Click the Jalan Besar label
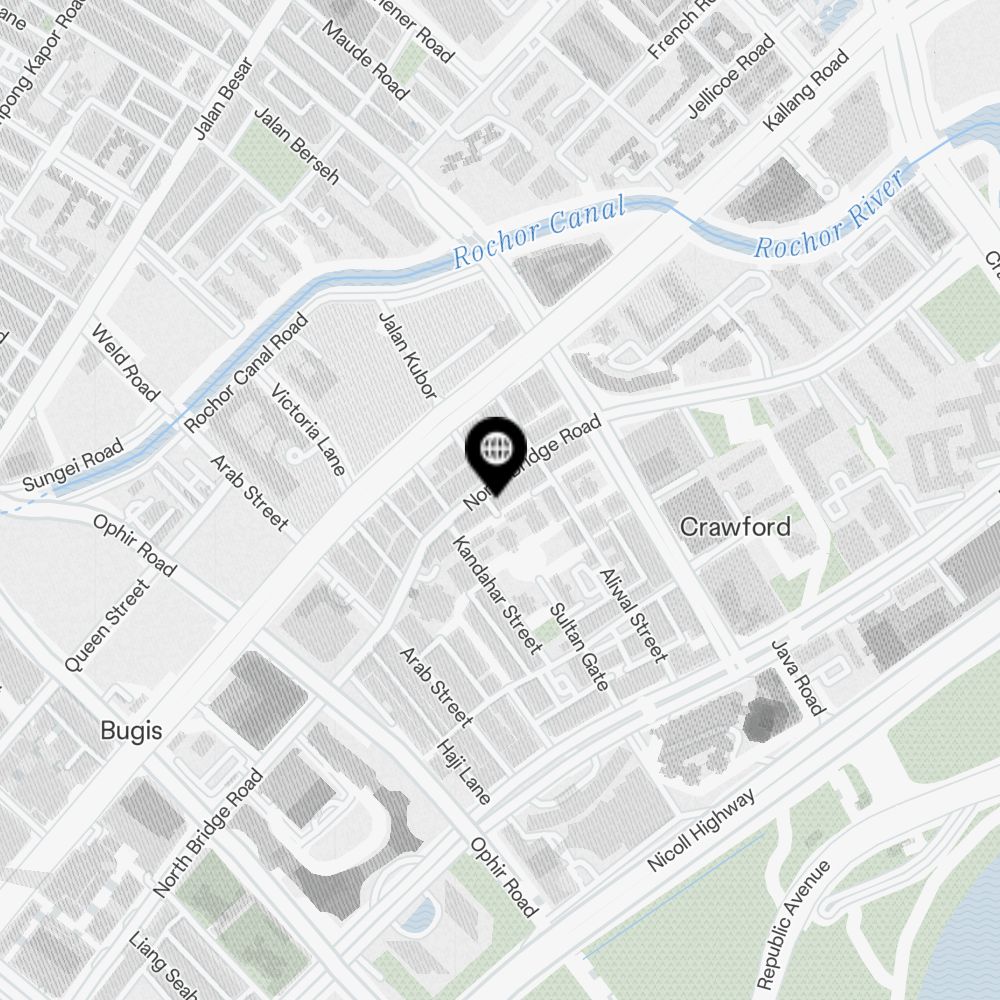 [x=223, y=99]
